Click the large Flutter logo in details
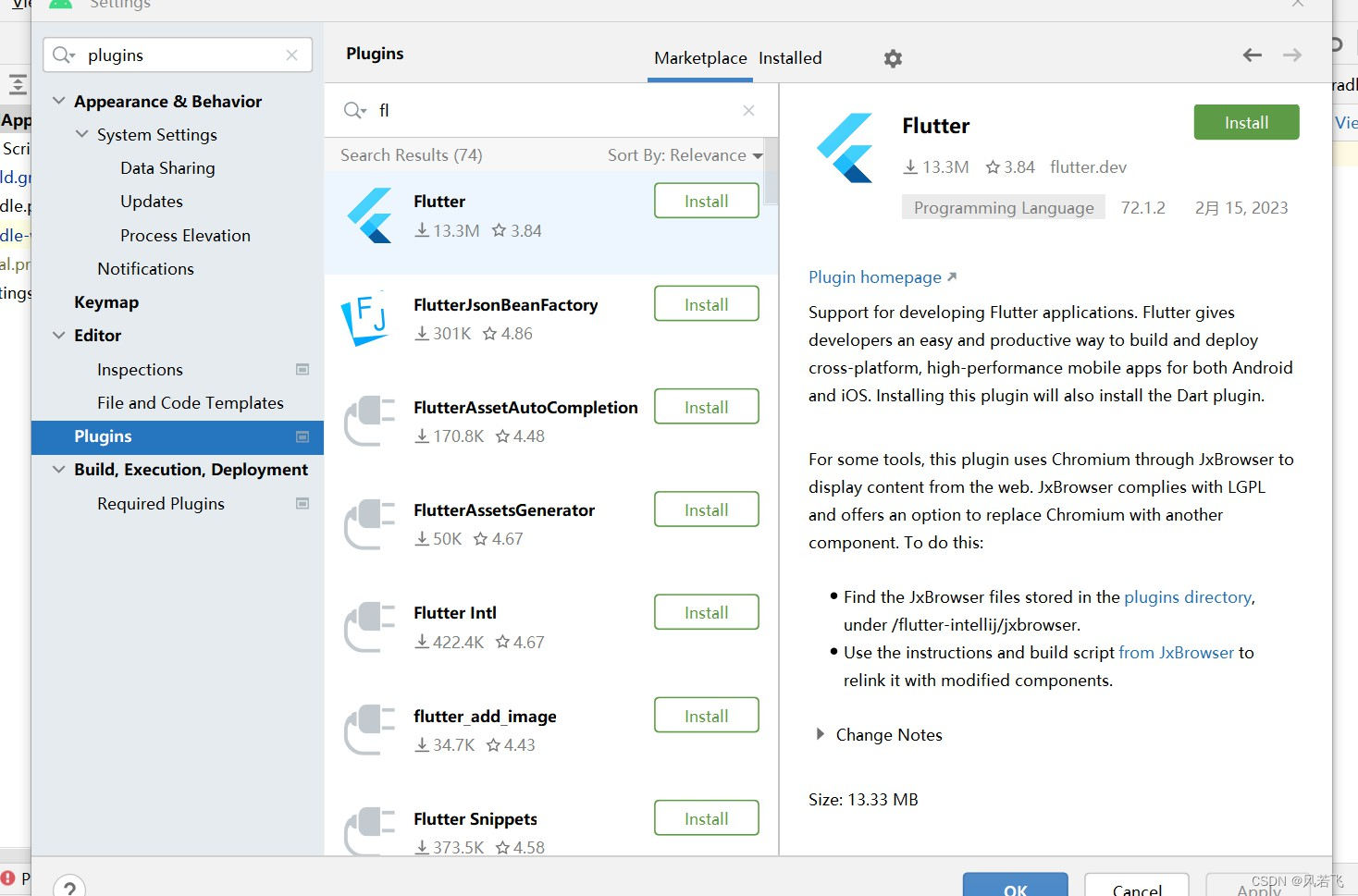This screenshot has width=1358, height=896. click(x=845, y=148)
